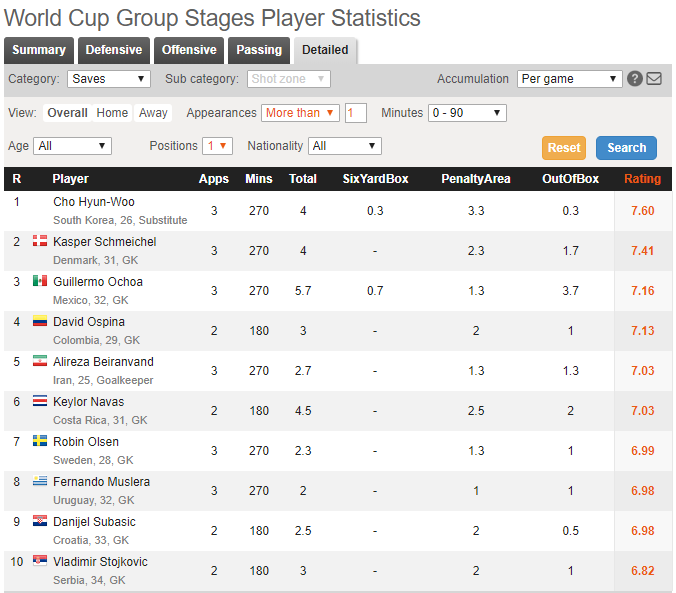This screenshot has height=593, width=676.
Task: Click Colombia flag beside David Ospina
Action: (x=40, y=321)
